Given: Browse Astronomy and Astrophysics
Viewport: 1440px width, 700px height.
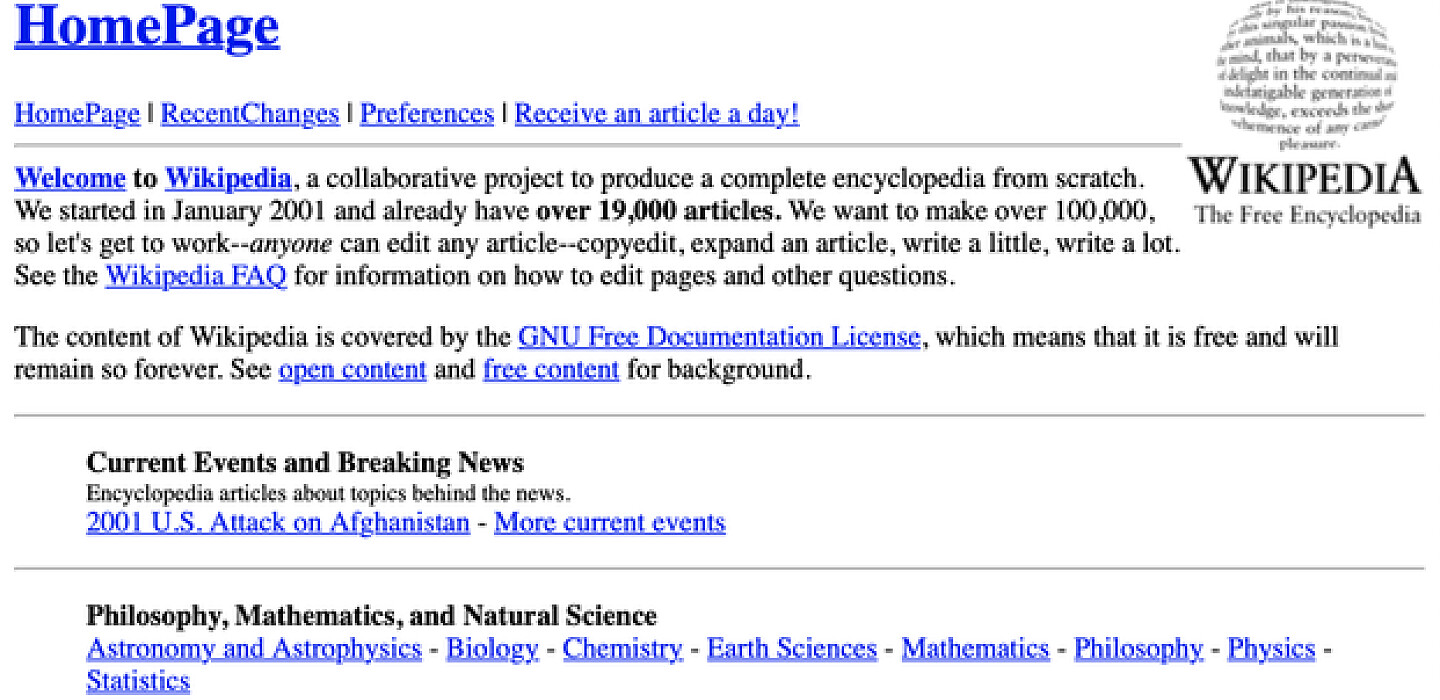Looking at the screenshot, I should point(254,648).
